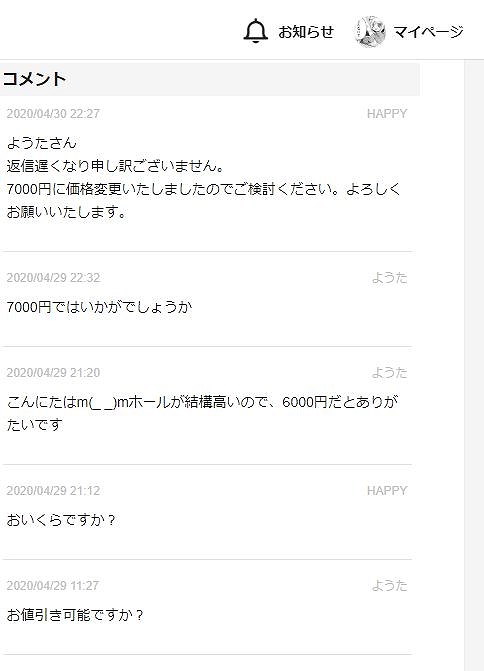Click HAPPY username on the 04/30 comment
This screenshot has width=484, height=671.
(387, 114)
